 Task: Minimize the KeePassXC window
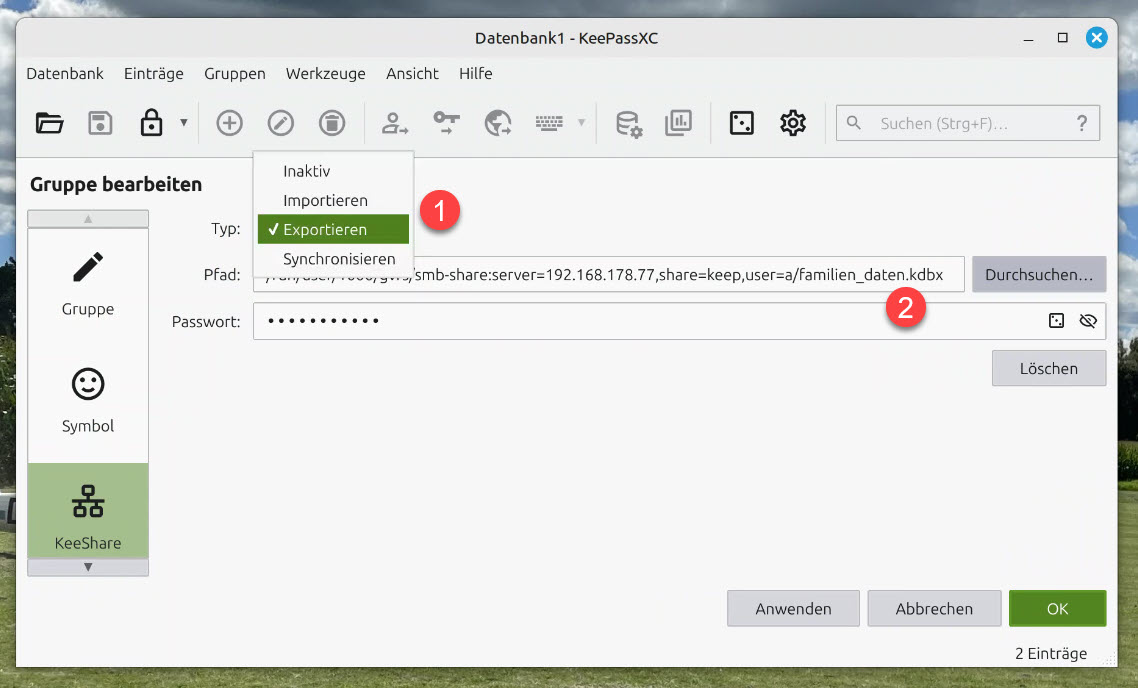[x=1028, y=38]
